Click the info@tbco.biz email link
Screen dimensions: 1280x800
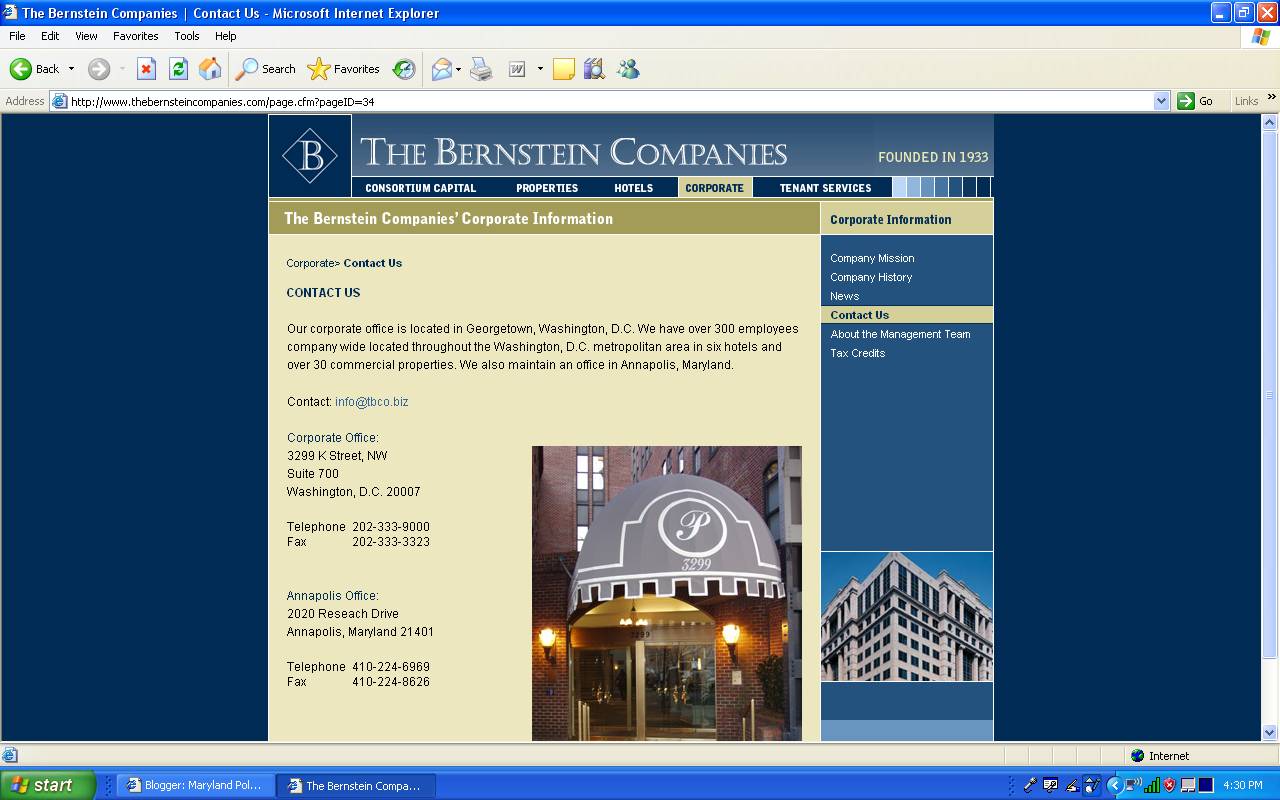tap(371, 402)
